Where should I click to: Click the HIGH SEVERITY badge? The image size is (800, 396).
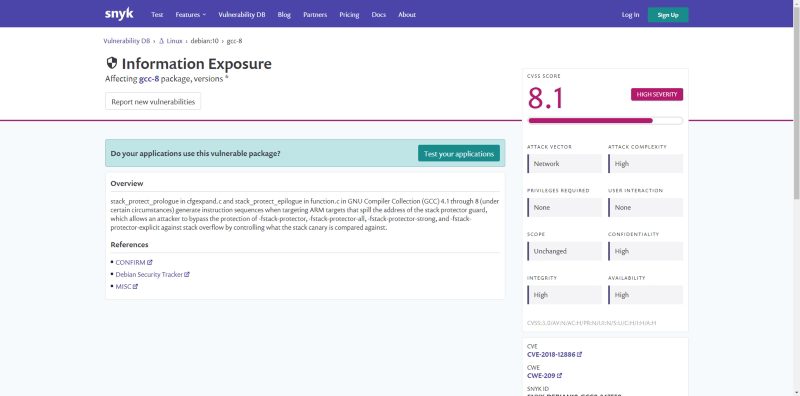pos(657,94)
